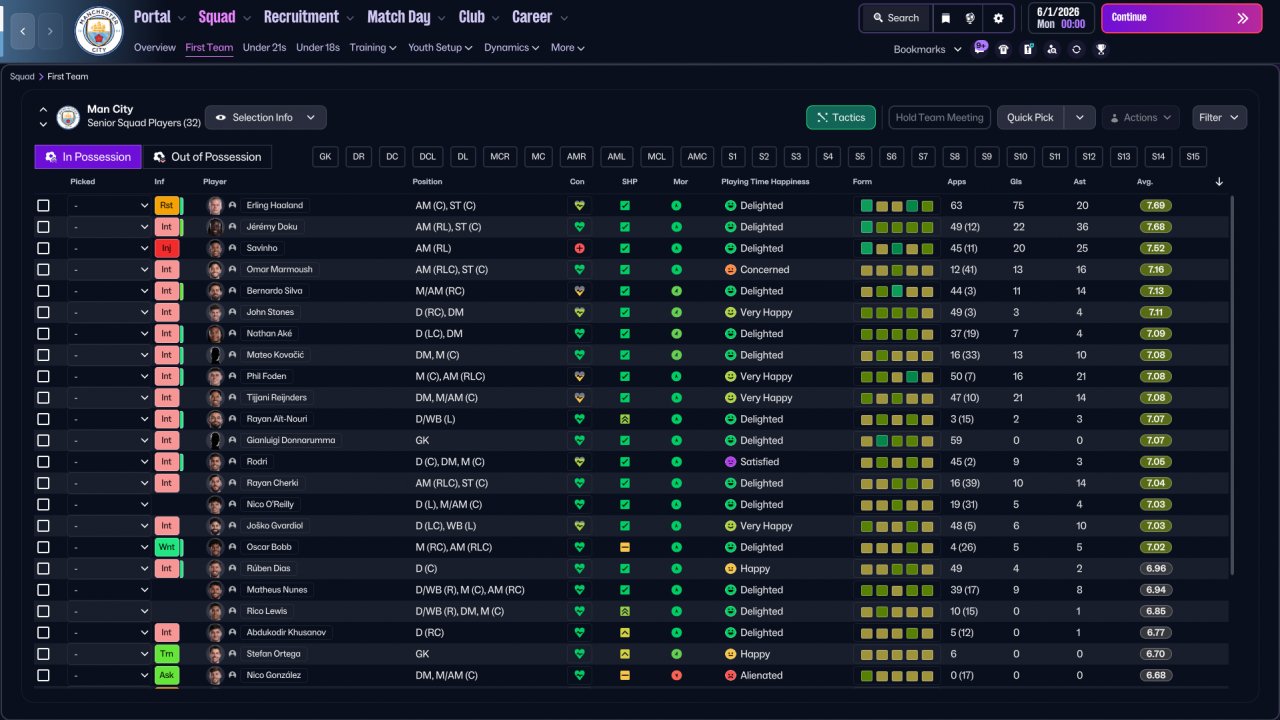Switch to the Out of Possession tab
This screenshot has width=1280, height=720.
tap(207, 157)
